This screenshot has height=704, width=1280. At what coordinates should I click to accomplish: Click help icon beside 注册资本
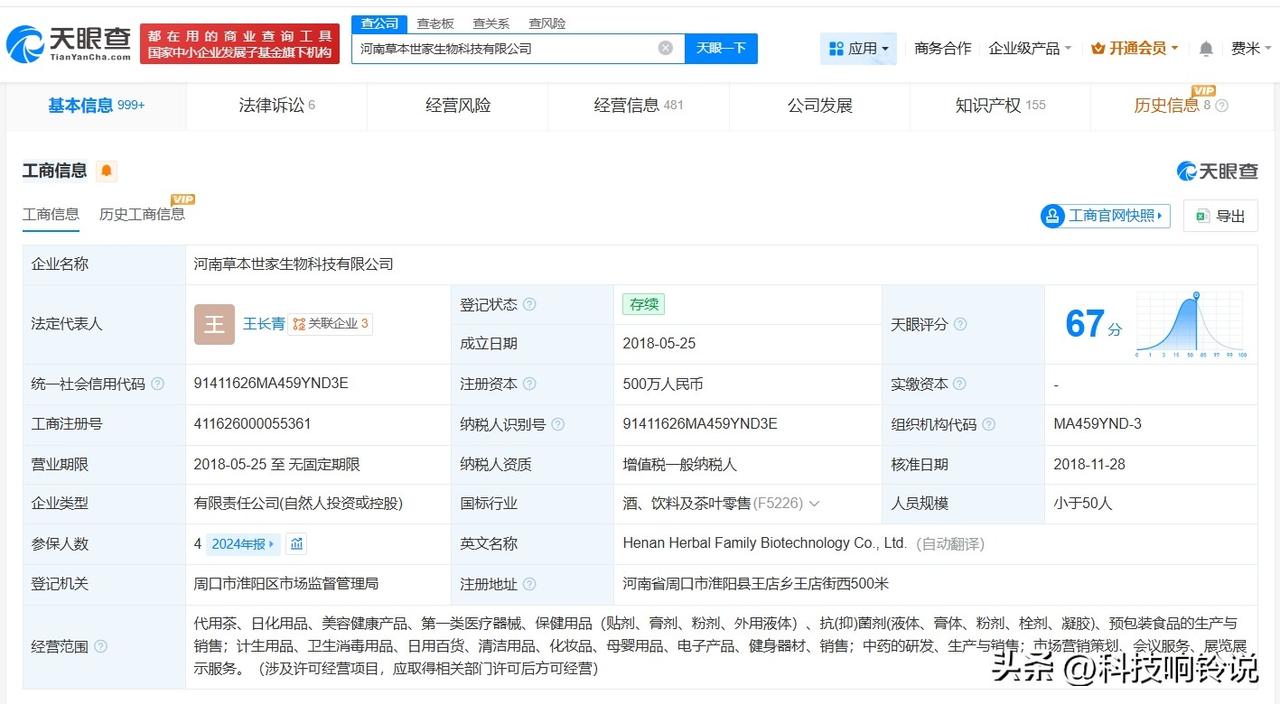[x=529, y=384]
